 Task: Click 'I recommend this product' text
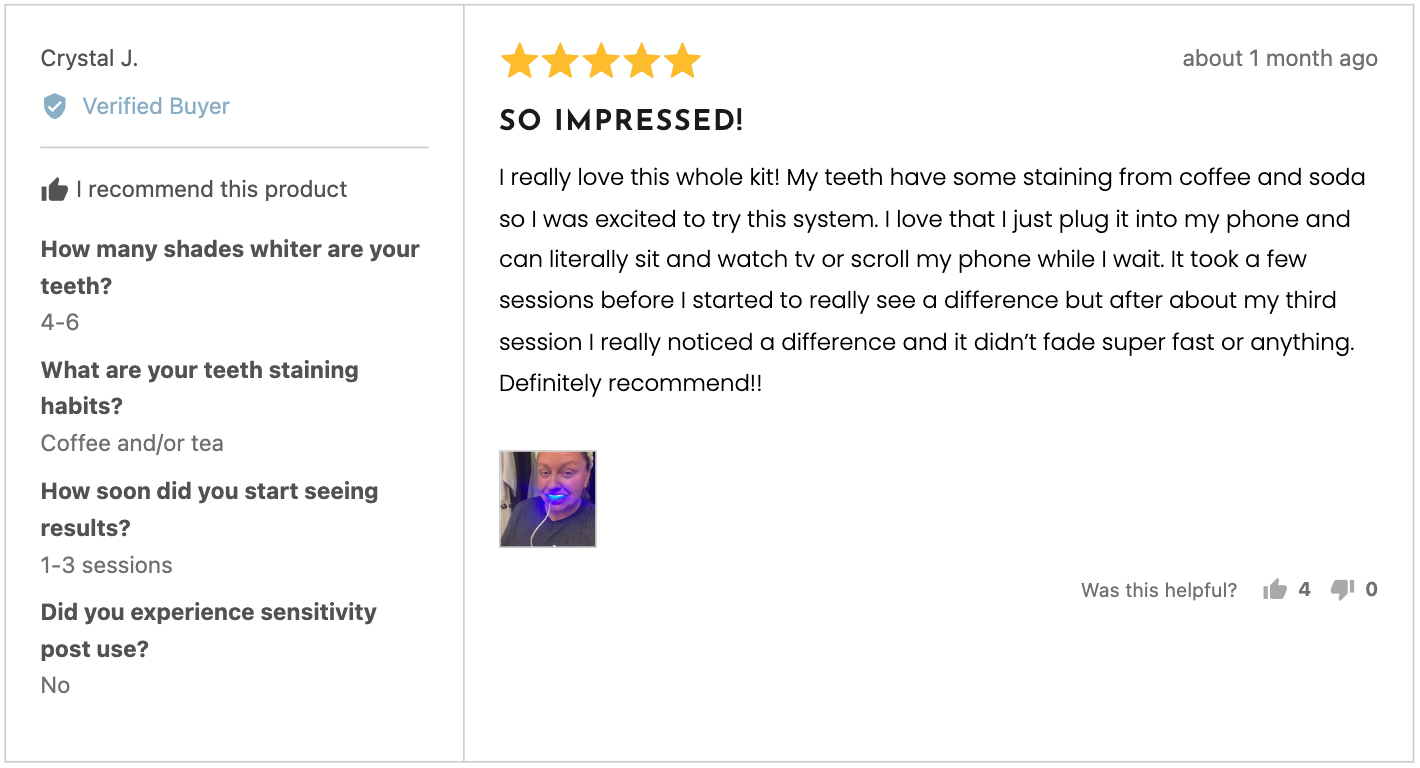tap(211, 189)
